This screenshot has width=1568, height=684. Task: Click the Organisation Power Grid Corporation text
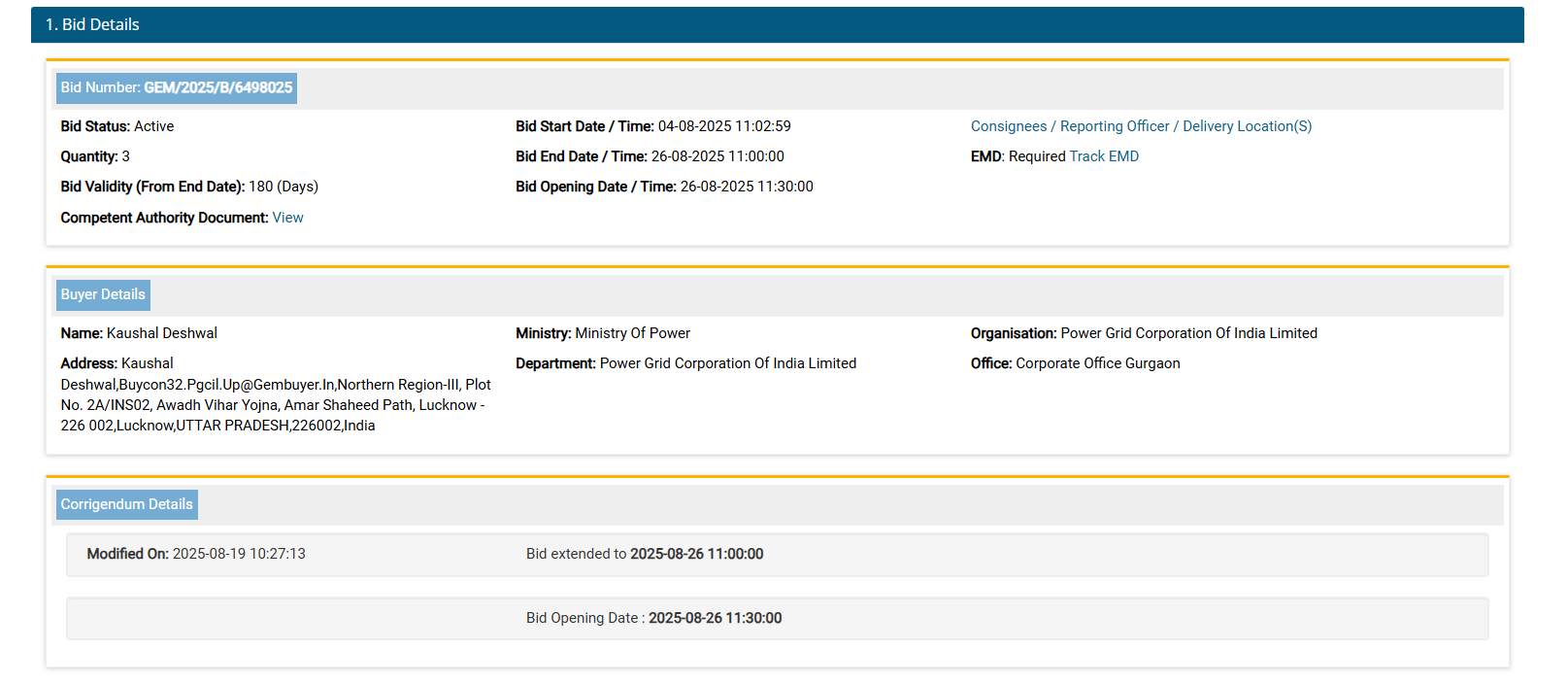[x=1187, y=333]
